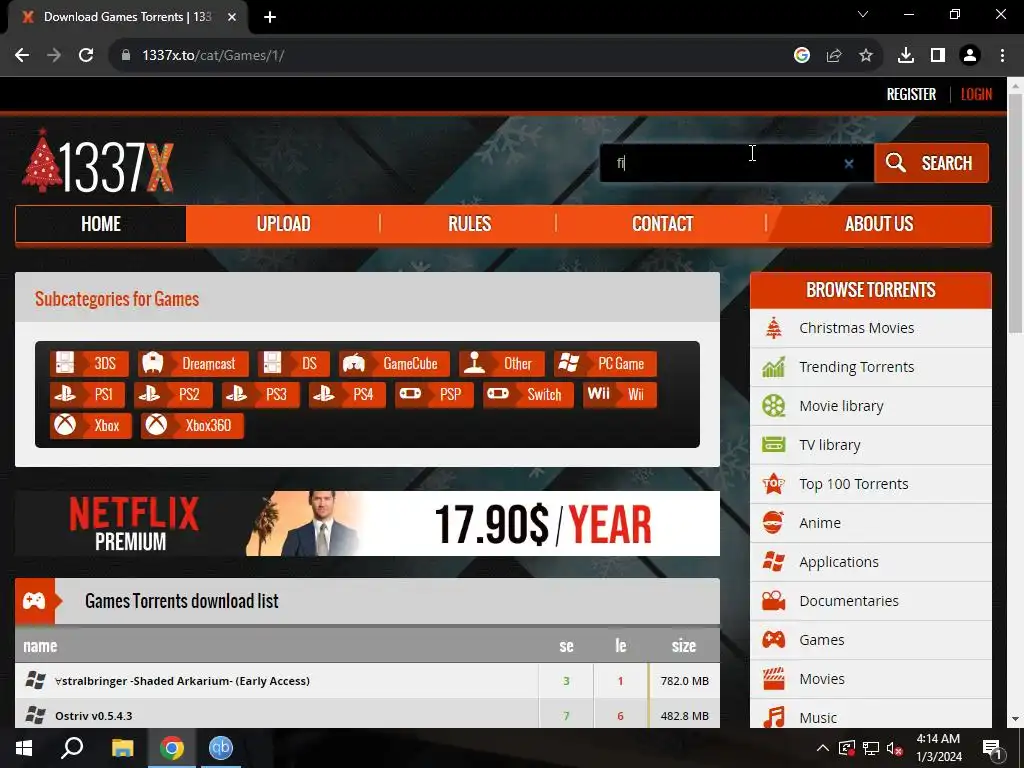The height and width of the screenshot is (768, 1024).
Task: Browse Movies category in sidebar
Action: coord(871,679)
